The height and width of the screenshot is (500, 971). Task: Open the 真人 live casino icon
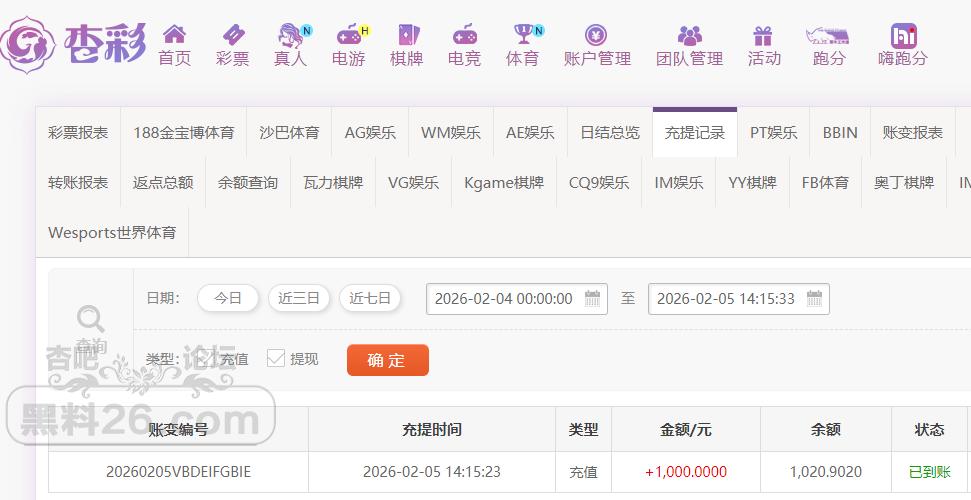tap(292, 35)
